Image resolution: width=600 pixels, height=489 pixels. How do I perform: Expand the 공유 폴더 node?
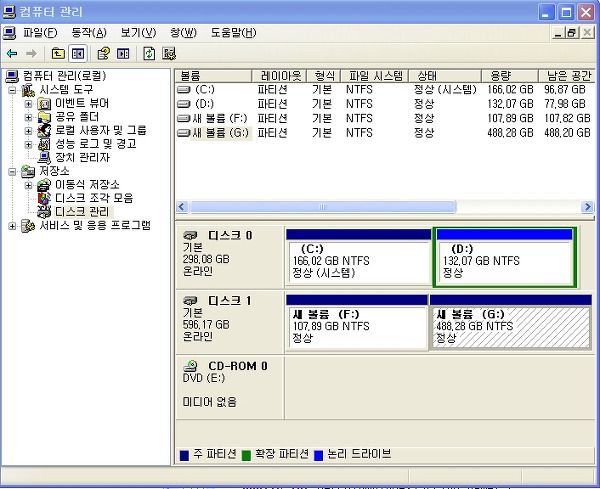click(x=28, y=117)
